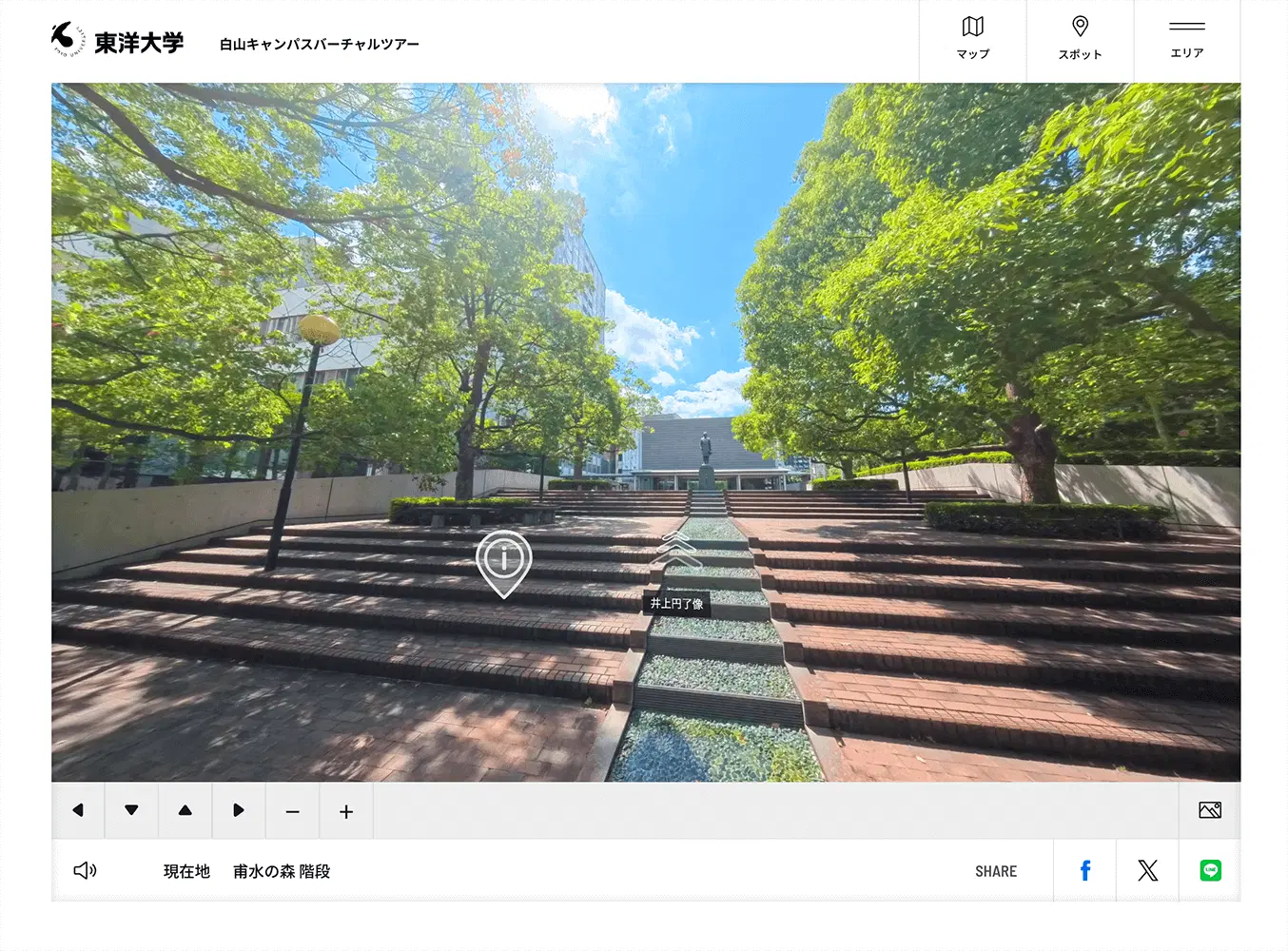This screenshot has height=951, width=1288.
Task: Pan the panorama up
Action: click(x=185, y=811)
